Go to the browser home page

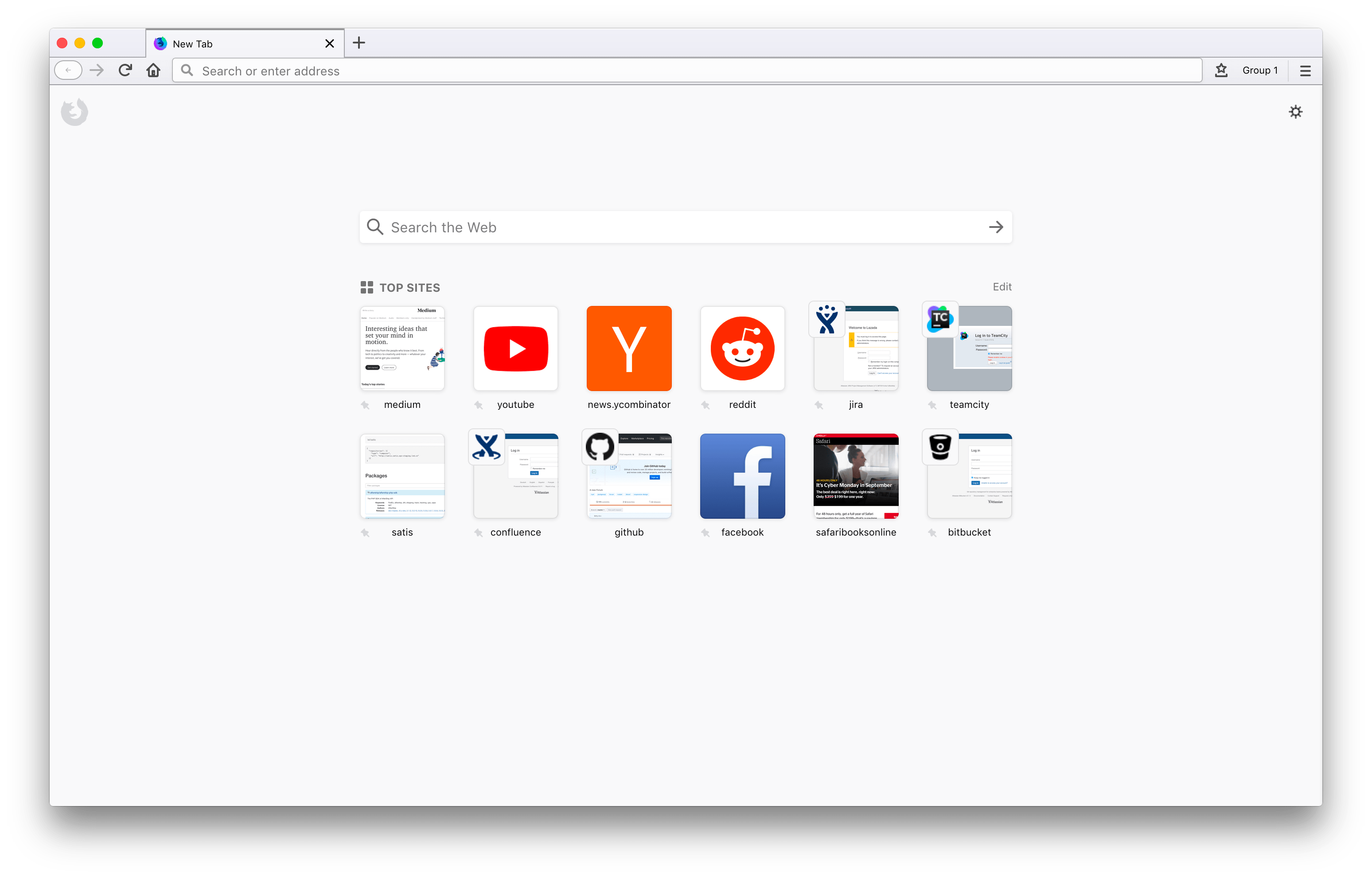pyautogui.click(x=153, y=70)
